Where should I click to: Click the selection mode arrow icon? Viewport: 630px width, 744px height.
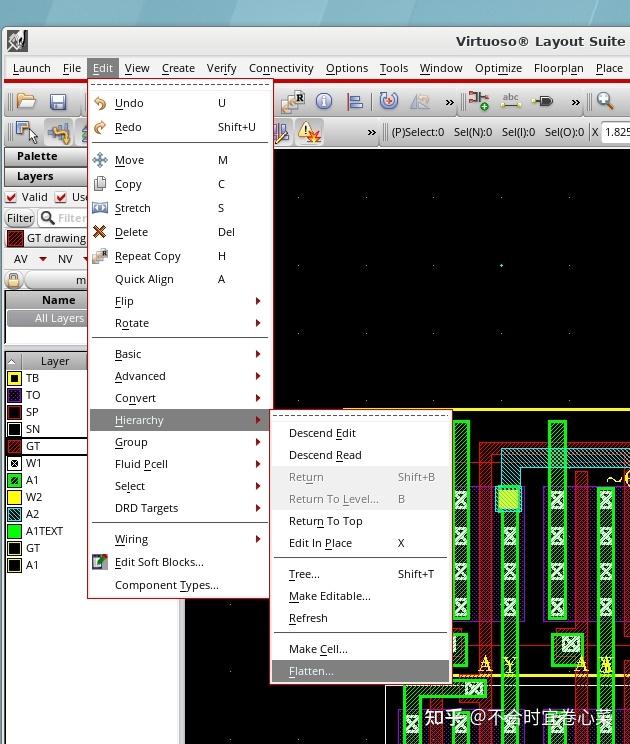[27, 131]
